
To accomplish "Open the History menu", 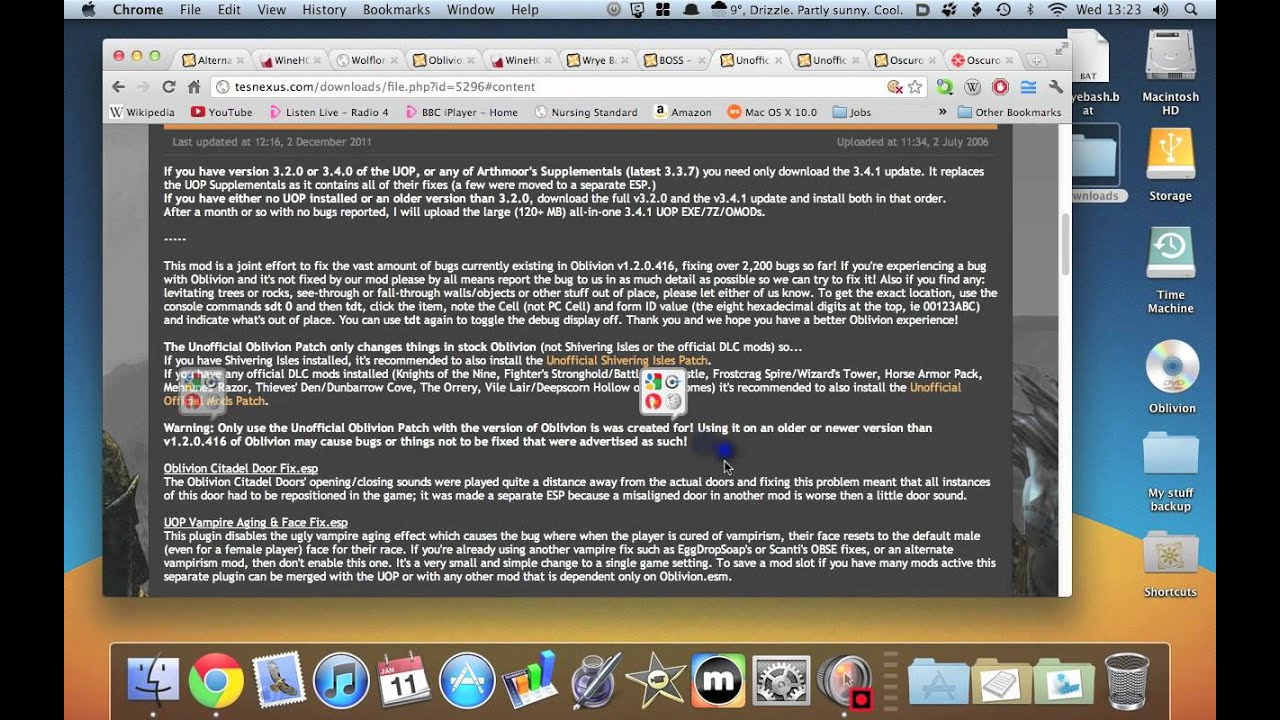I will tap(323, 10).
